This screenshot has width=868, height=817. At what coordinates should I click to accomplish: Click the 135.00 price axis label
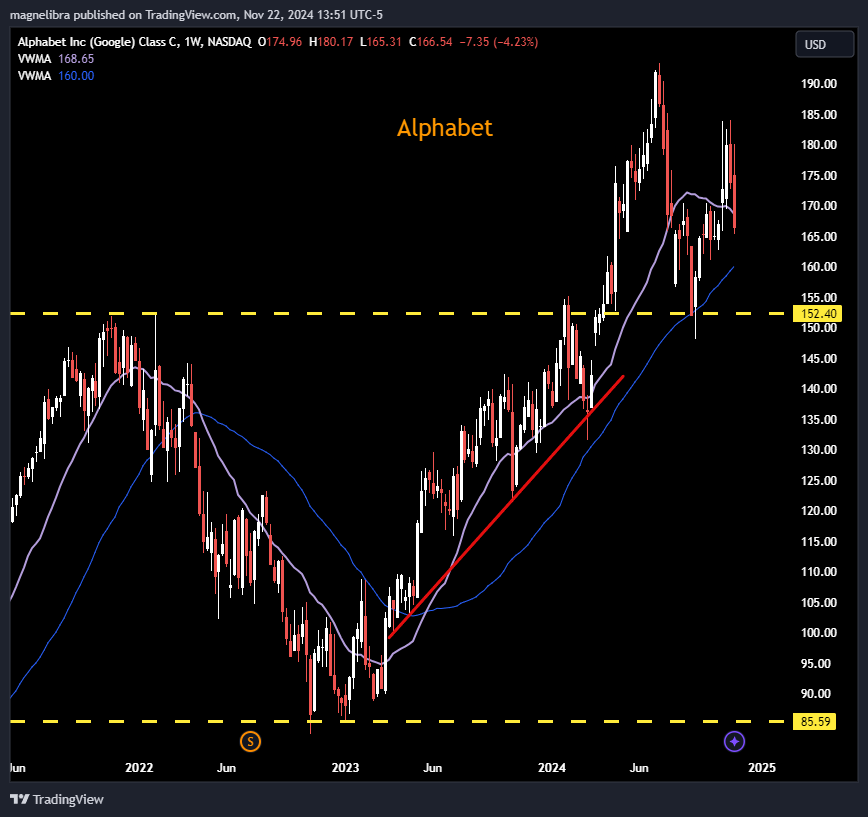point(819,420)
